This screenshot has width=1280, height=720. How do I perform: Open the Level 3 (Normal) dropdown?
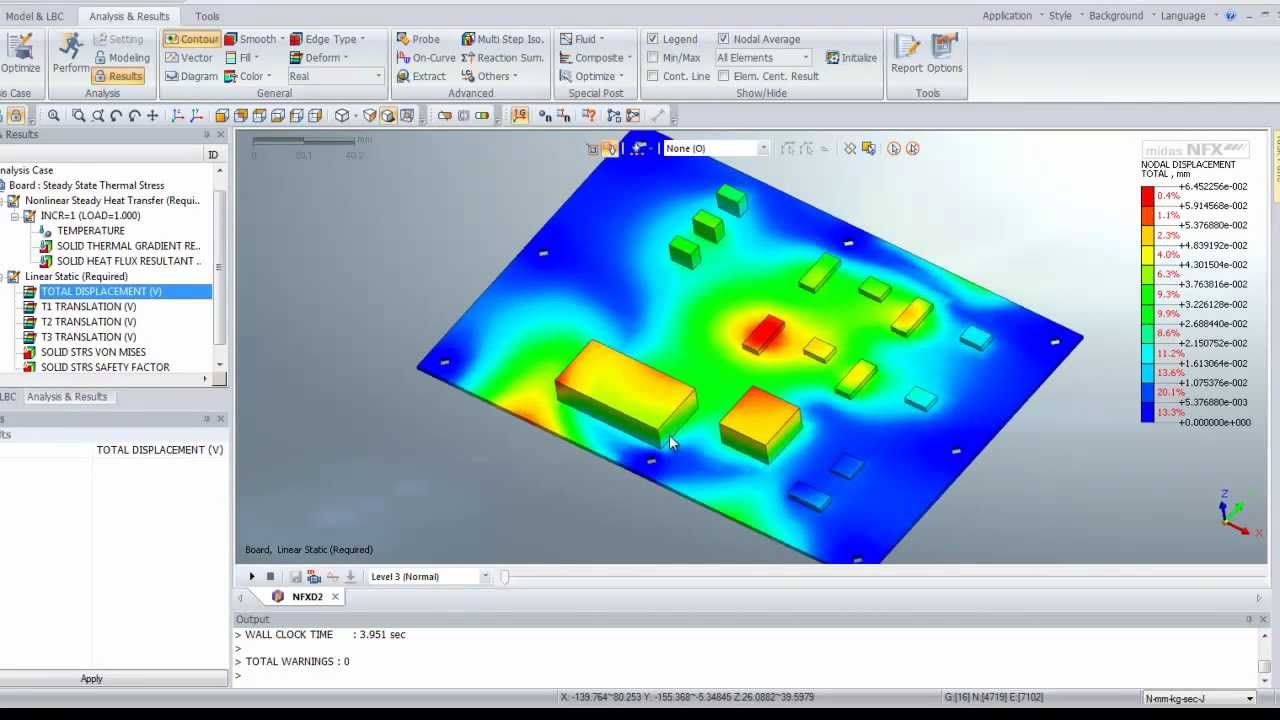pos(429,577)
